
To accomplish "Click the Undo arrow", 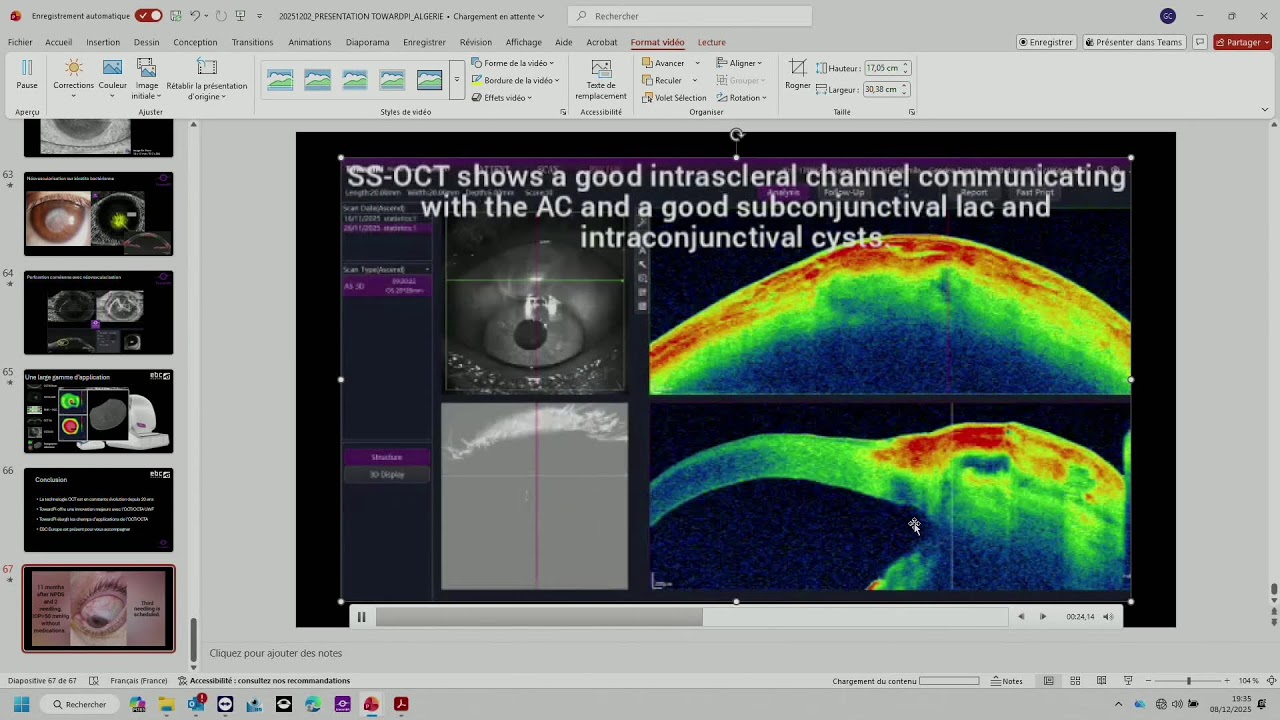I will click(195, 16).
